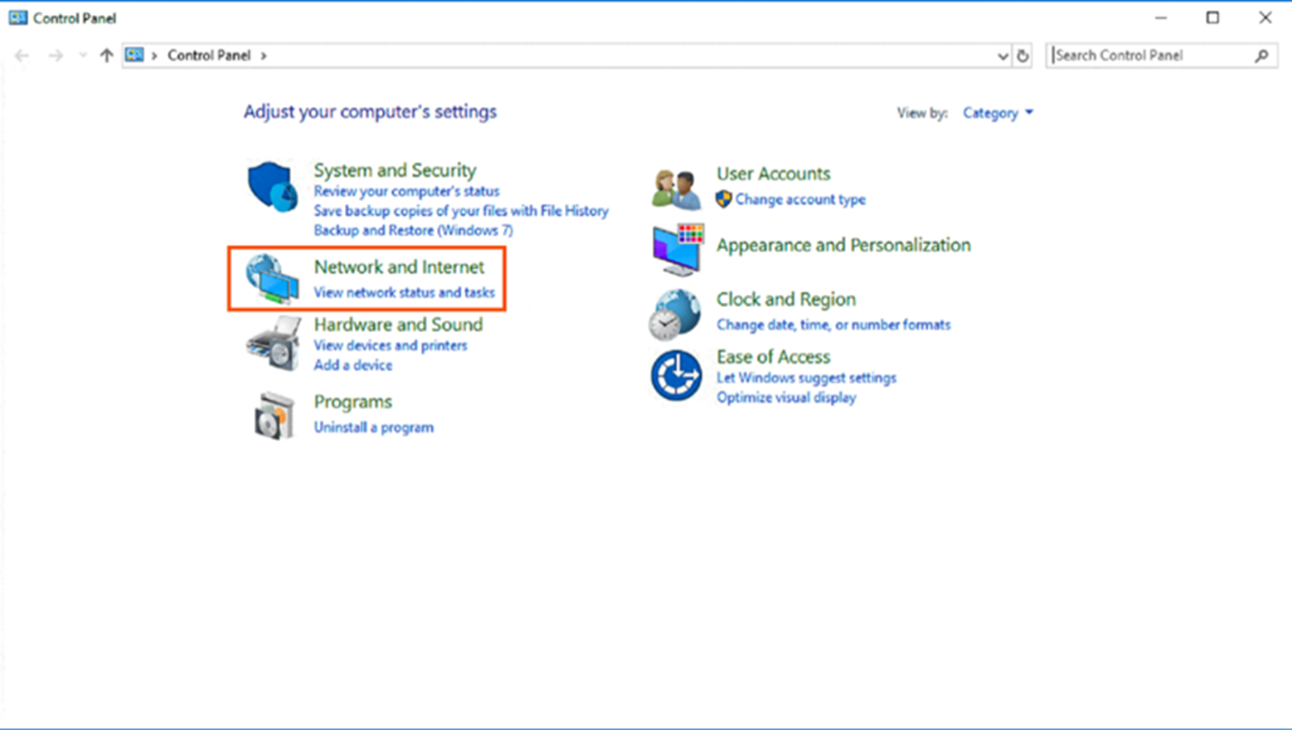
Task: Click the Uninstall a program link
Action: click(x=373, y=427)
